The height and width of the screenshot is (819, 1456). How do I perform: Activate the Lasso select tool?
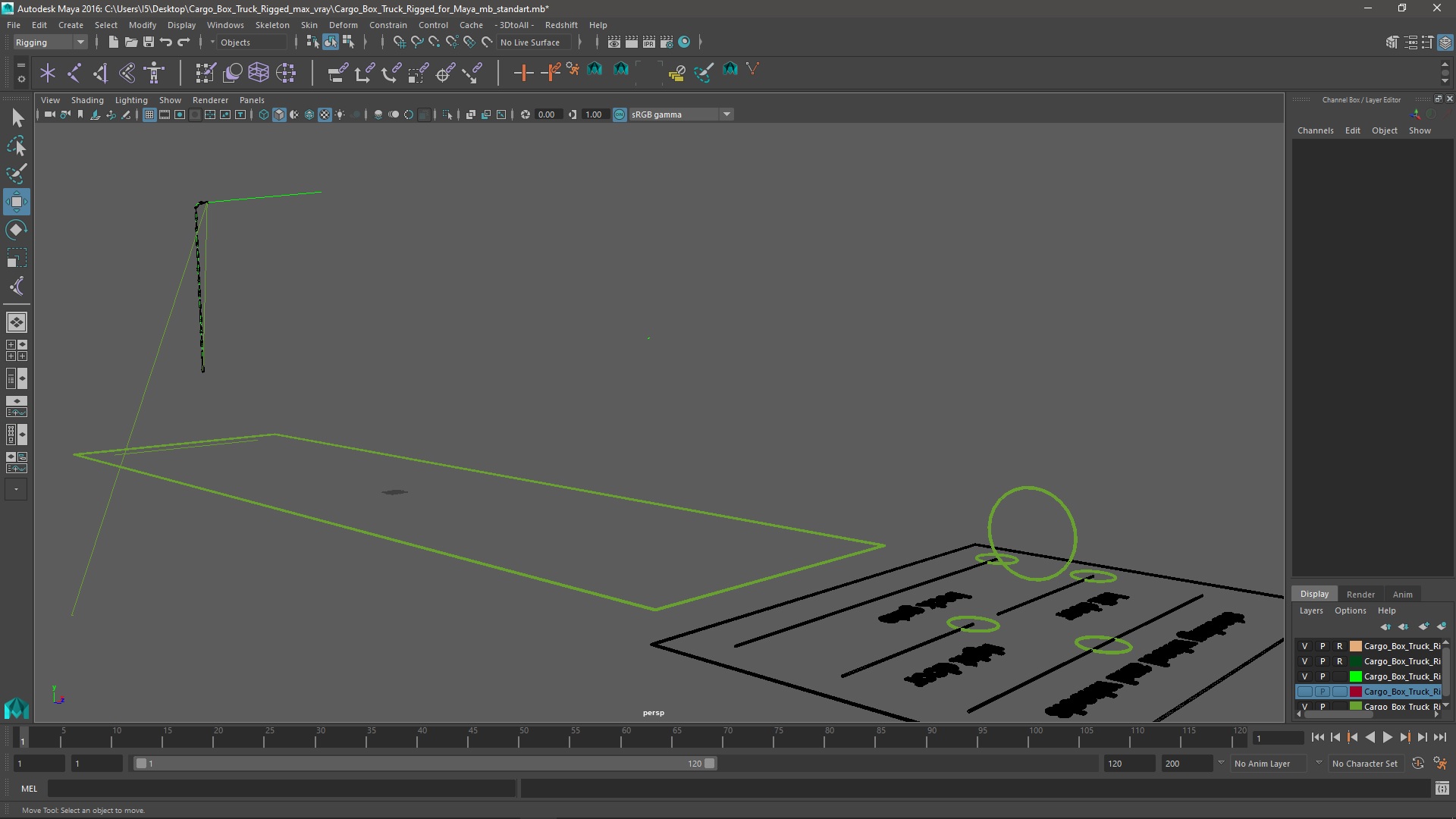[x=16, y=146]
